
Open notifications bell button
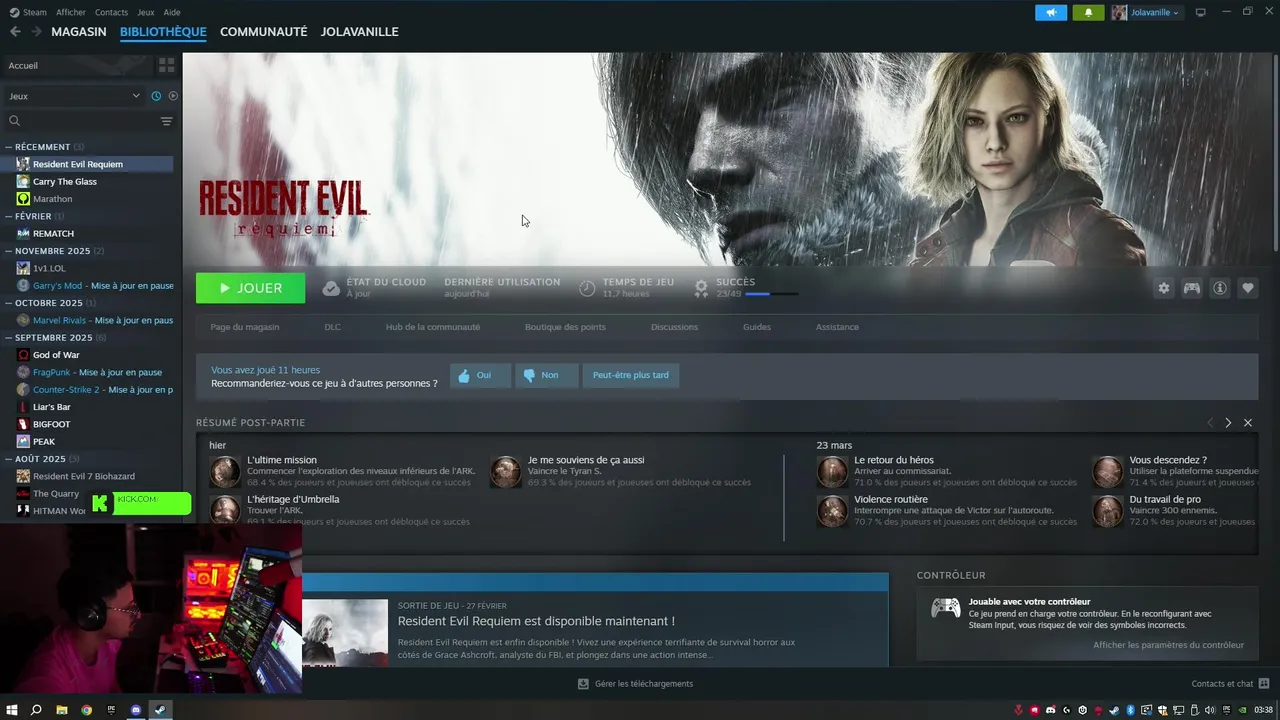[1088, 12]
